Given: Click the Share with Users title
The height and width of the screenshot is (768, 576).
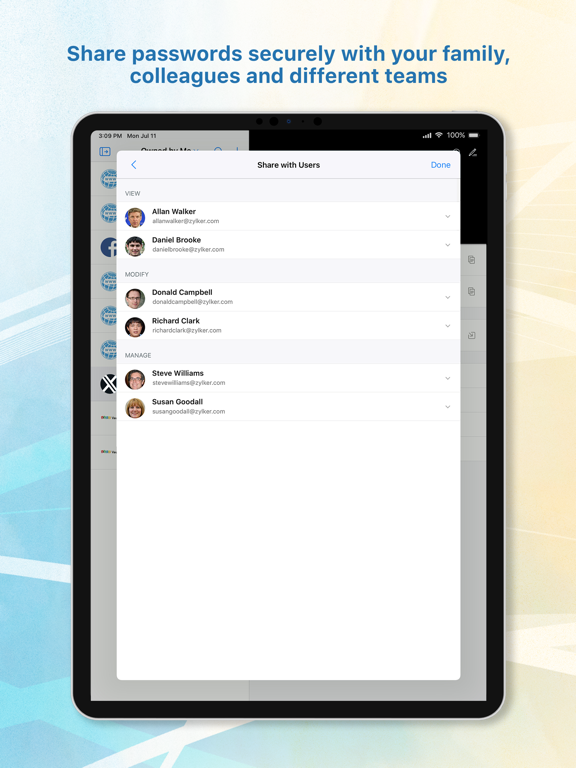Looking at the screenshot, I should pyautogui.click(x=288, y=165).
